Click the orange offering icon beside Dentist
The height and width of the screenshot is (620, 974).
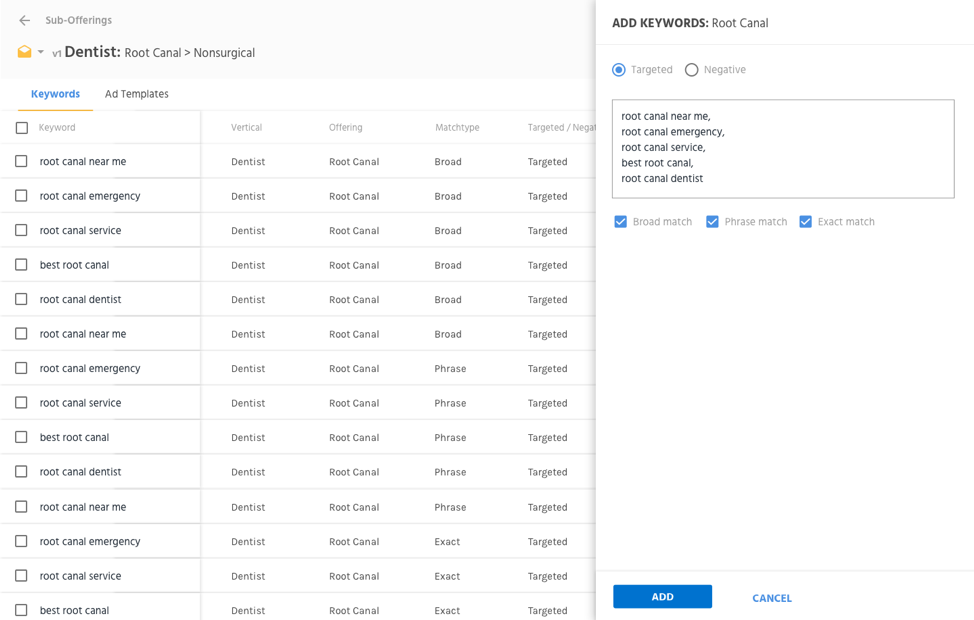pos(24,52)
